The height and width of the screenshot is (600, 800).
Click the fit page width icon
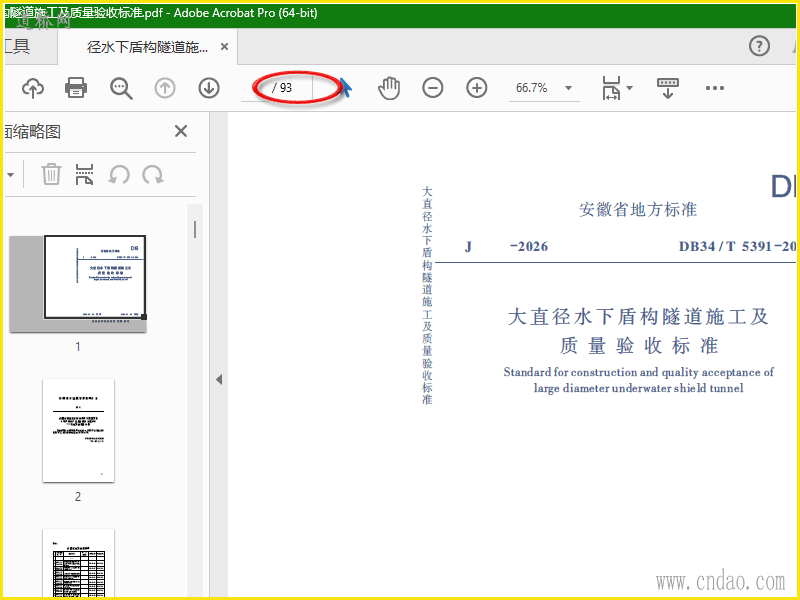pos(611,88)
